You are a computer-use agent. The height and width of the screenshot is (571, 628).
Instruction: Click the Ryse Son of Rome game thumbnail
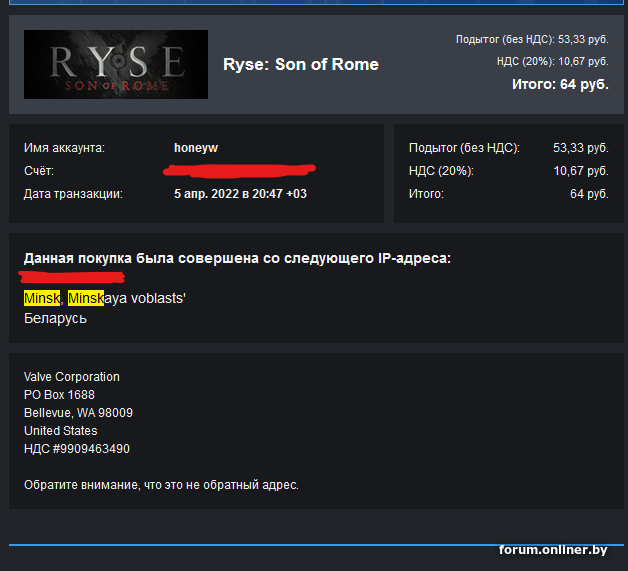(116, 64)
